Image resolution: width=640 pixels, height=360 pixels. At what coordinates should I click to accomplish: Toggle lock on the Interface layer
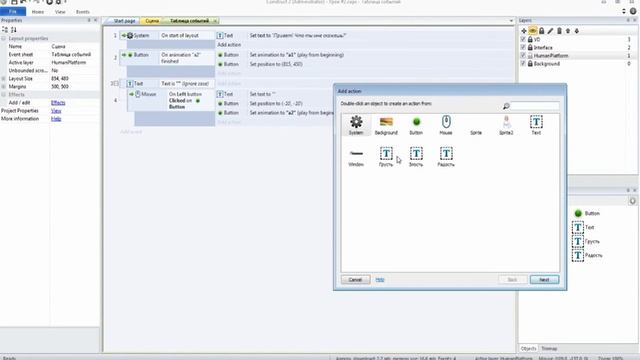click(x=530, y=47)
